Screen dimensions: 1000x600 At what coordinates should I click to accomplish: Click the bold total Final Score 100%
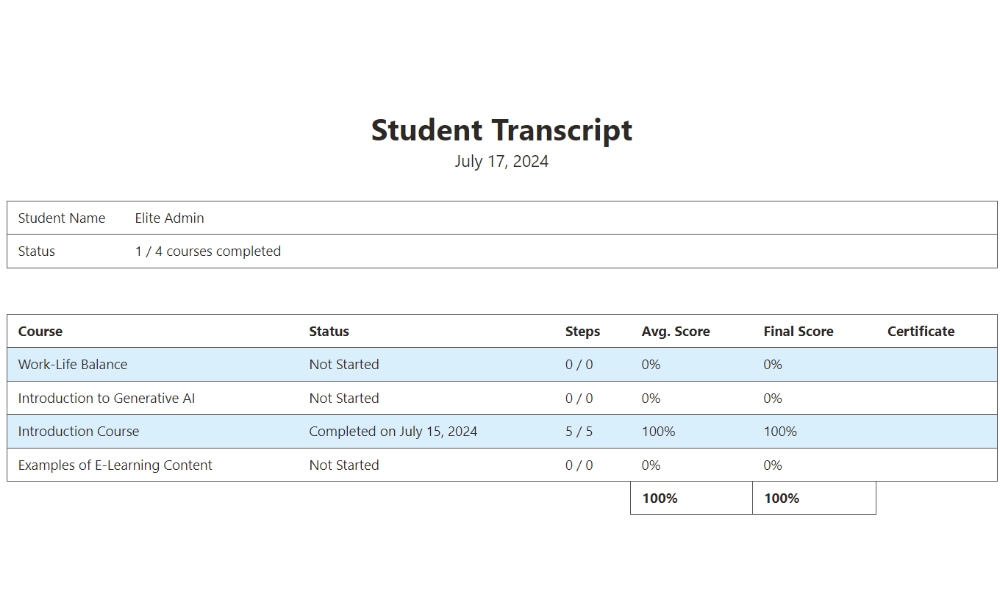pyautogui.click(x=781, y=498)
